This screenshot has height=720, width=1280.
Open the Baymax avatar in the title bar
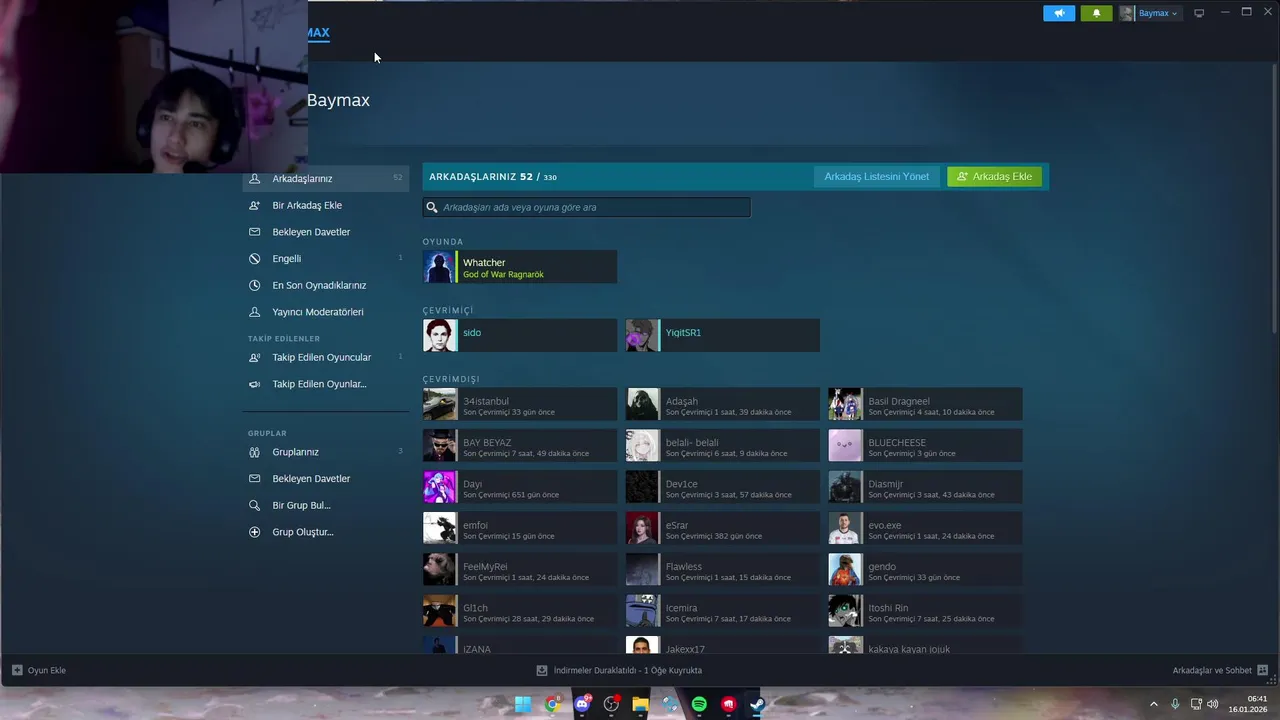(1127, 13)
